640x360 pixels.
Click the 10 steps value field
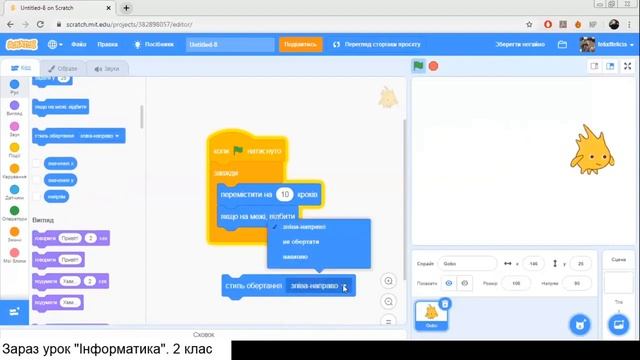coord(284,194)
